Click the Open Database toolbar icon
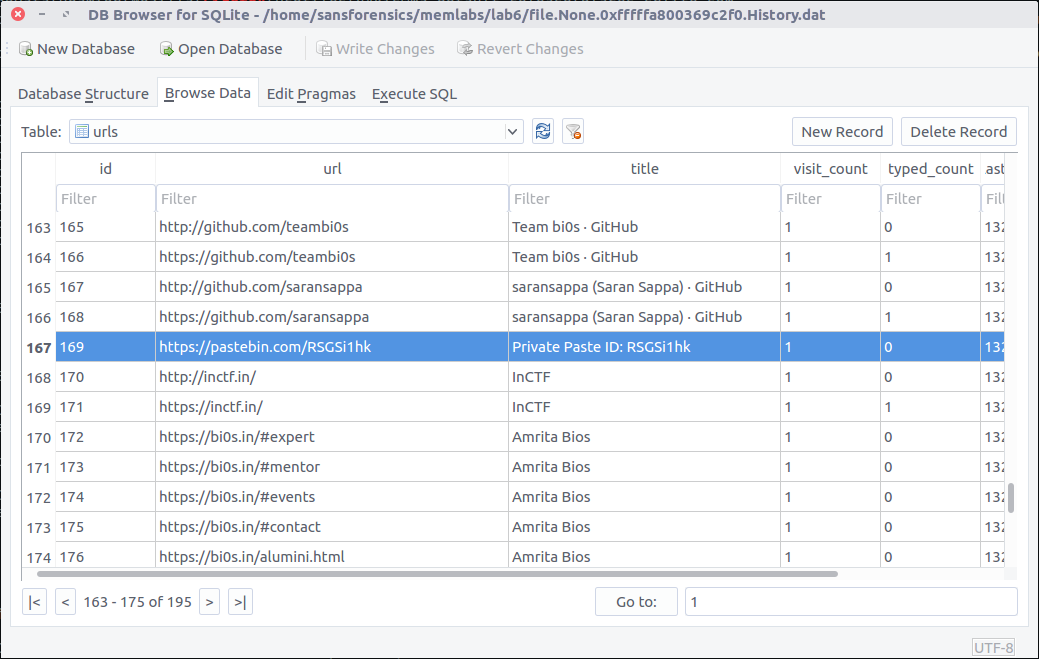 (x=167, y=49)
